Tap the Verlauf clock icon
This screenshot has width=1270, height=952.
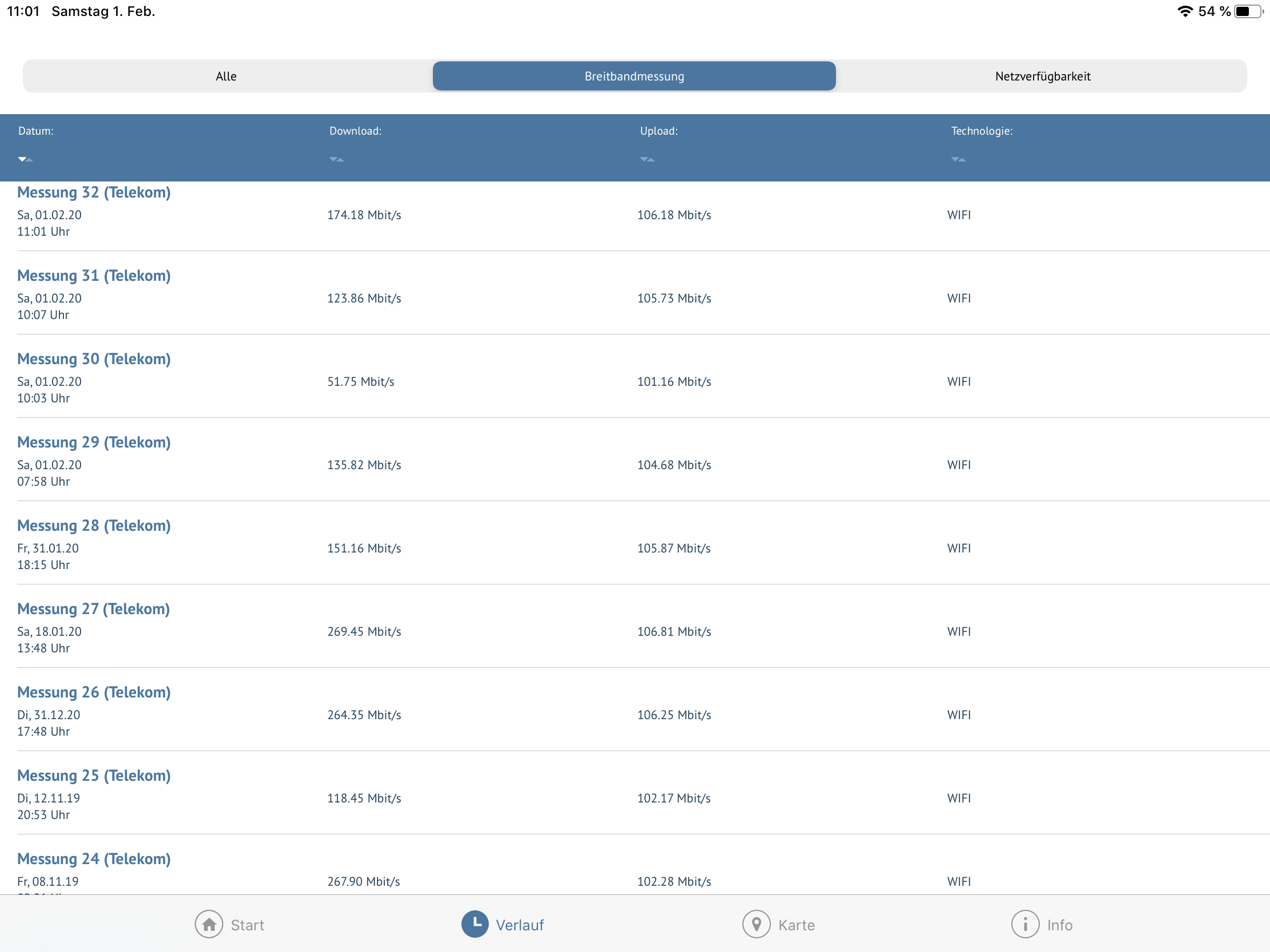point(475,924)
